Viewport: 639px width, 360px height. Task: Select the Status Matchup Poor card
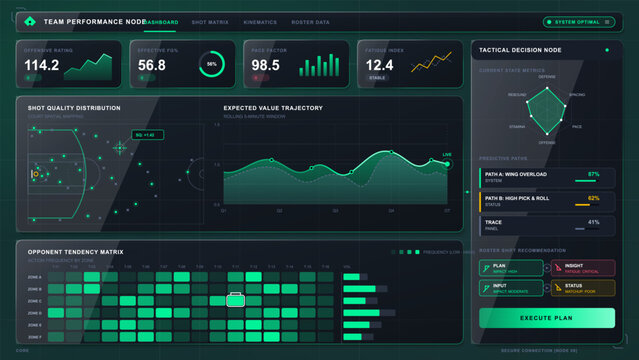[x=583, y=288]
